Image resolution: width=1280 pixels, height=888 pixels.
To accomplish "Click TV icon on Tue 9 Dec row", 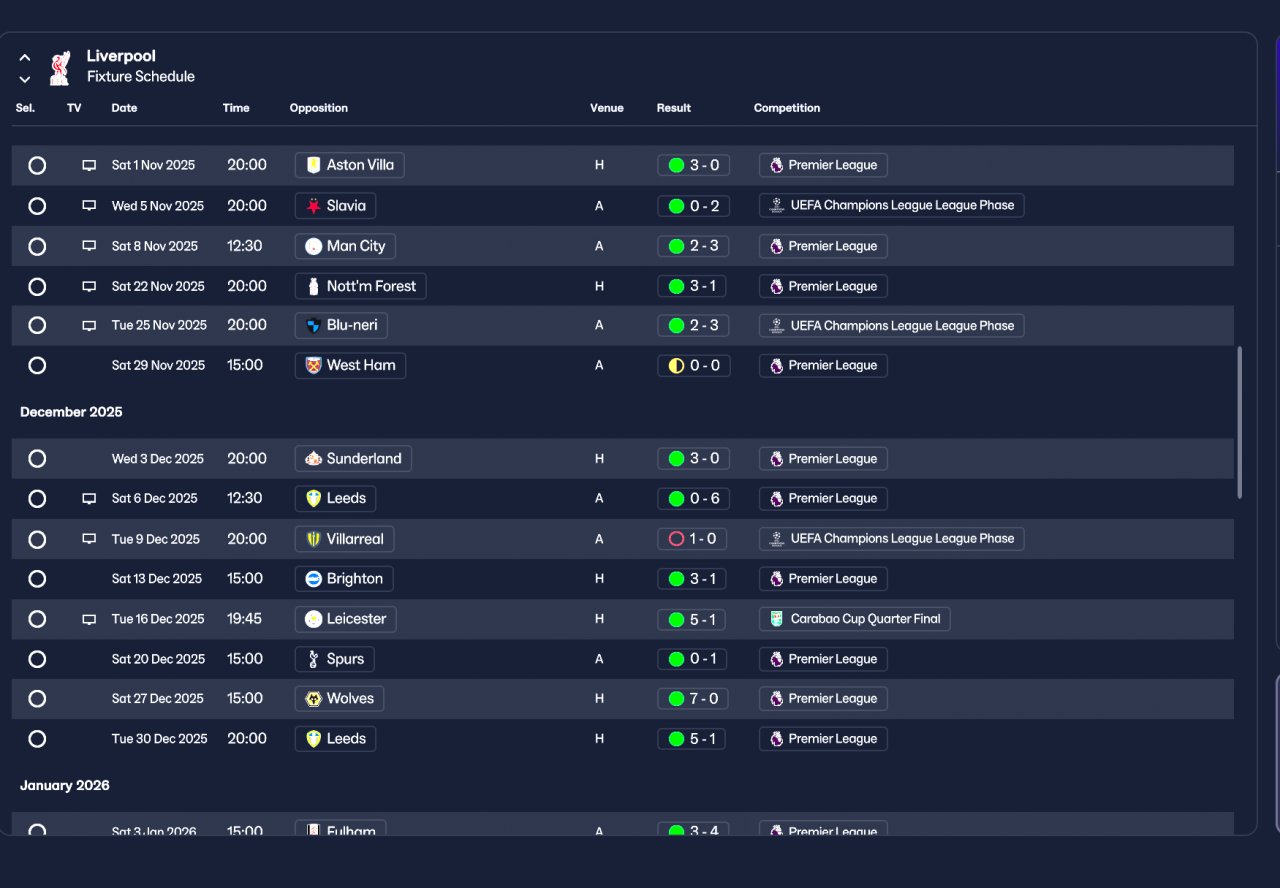I will (x=89, y=539).
